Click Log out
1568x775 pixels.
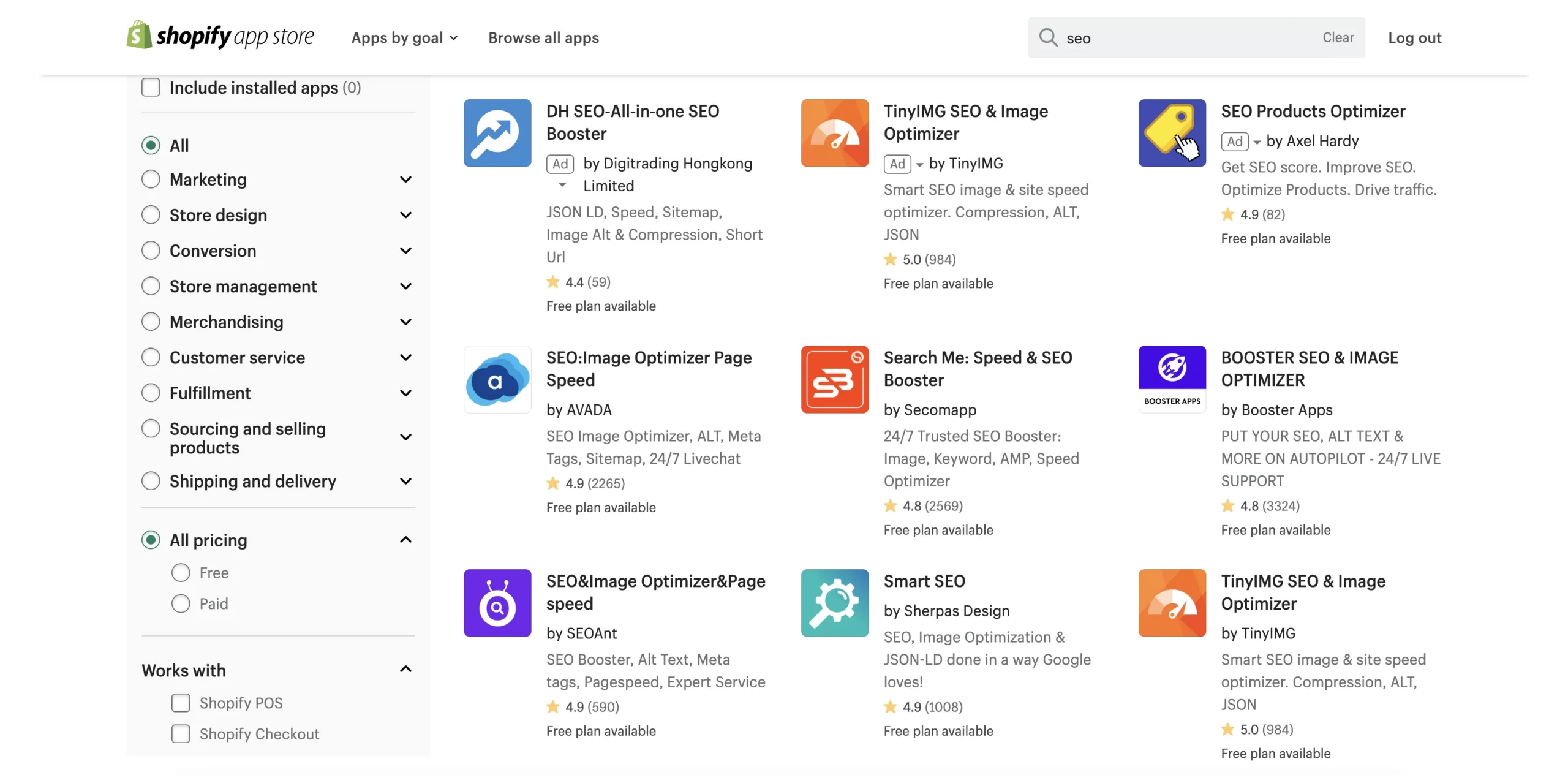(x=1414, y=37)
